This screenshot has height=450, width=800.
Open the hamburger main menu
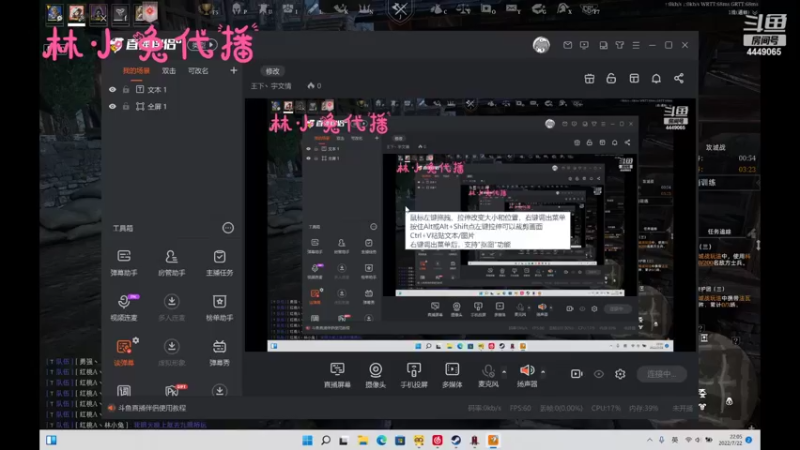(636, 45)
